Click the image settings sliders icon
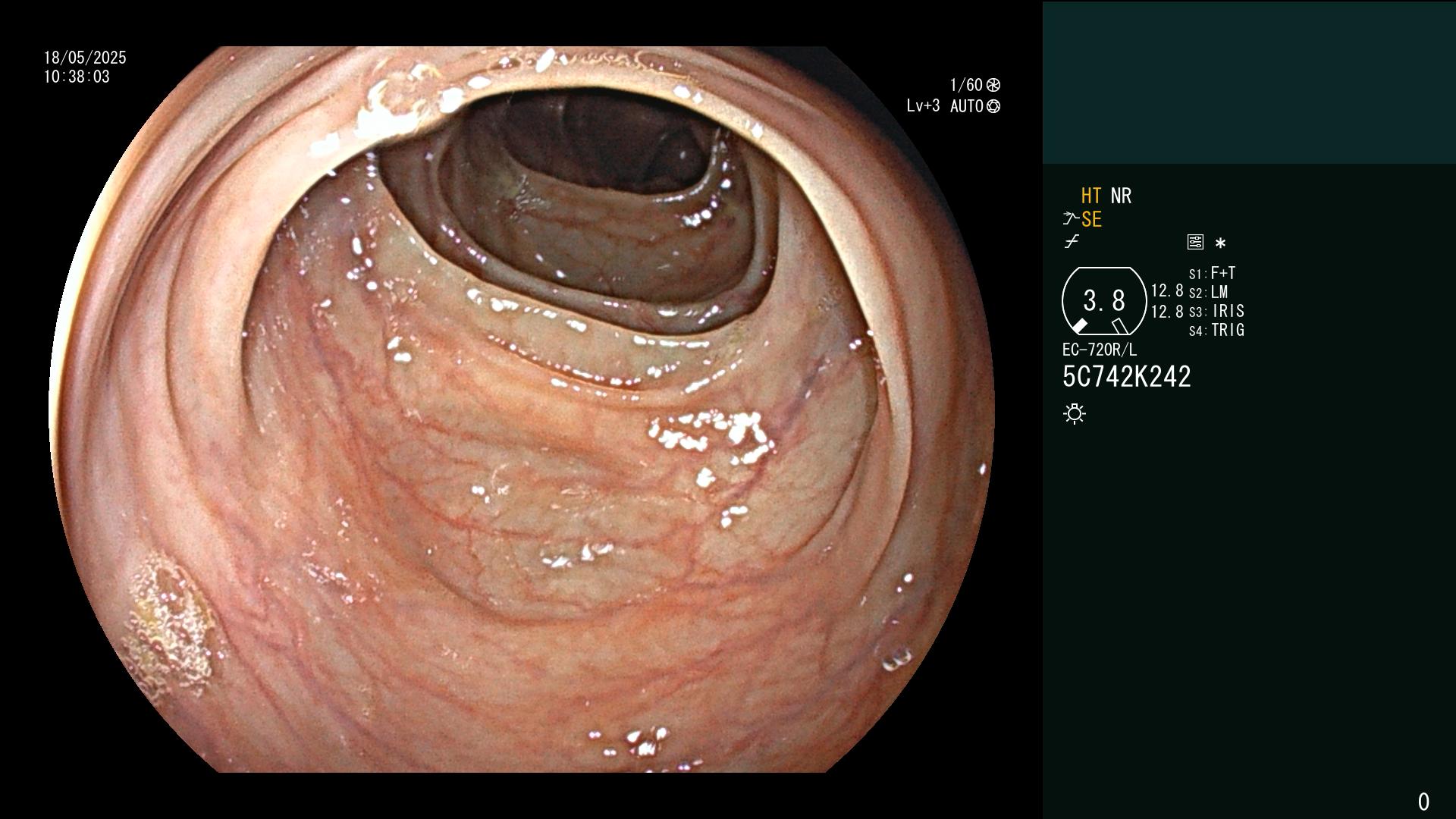 pos(1195,243)
